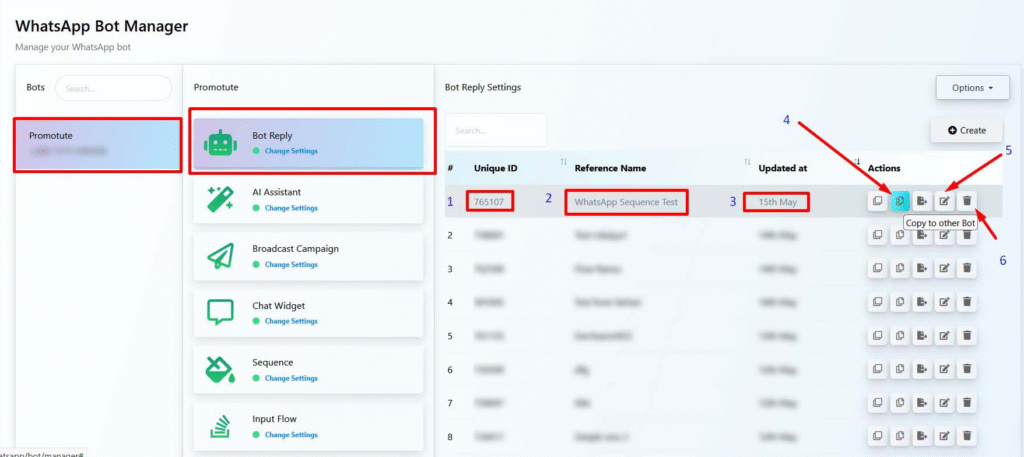Click the Bot Reply robot icon
The image size is (1024, 457).
(220, 142)
